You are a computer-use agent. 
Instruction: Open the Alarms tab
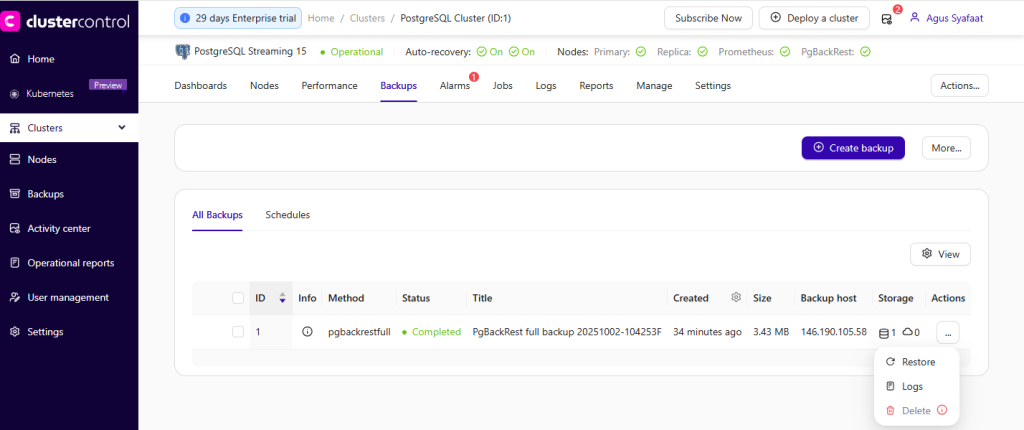[454, 86]
